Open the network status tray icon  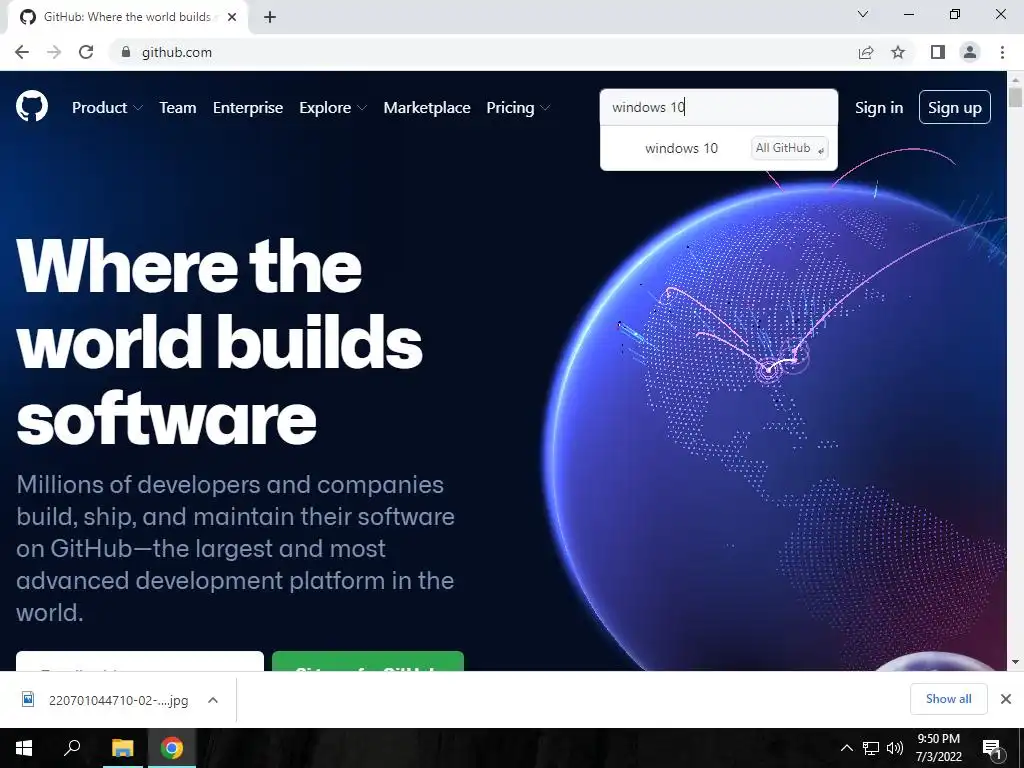pos(871,748)
